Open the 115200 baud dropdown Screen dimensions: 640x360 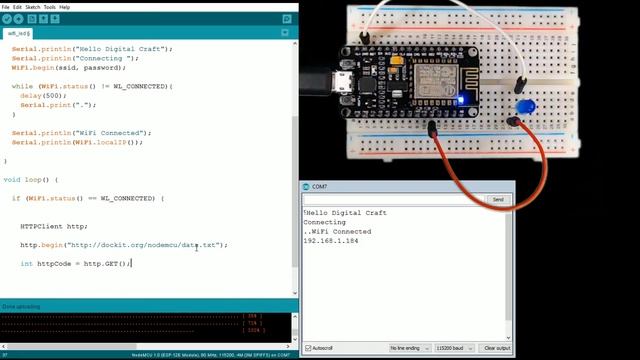(454, 348)
